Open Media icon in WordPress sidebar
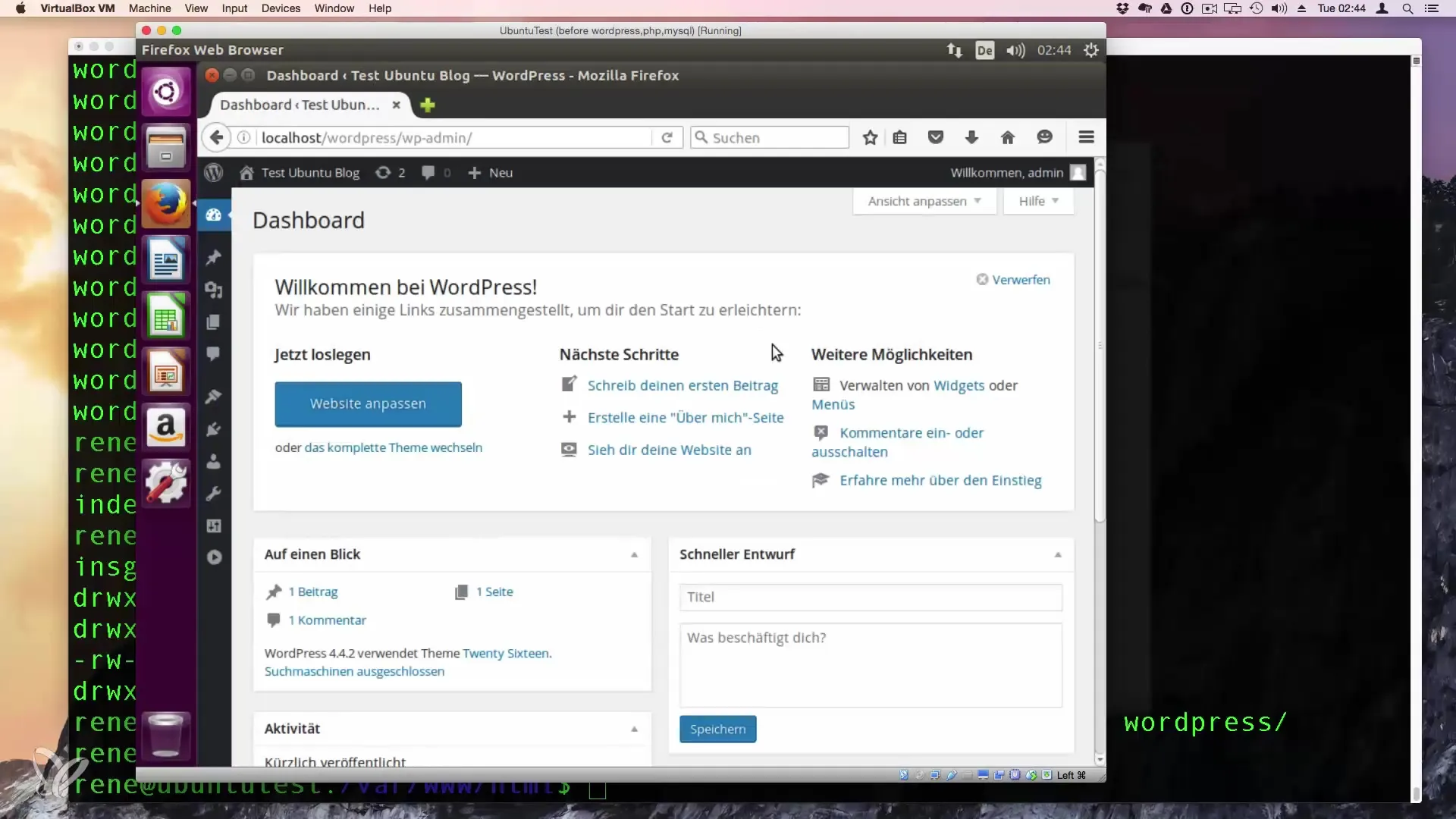Viewport: 1456px width, 819px height. (214, 290)
